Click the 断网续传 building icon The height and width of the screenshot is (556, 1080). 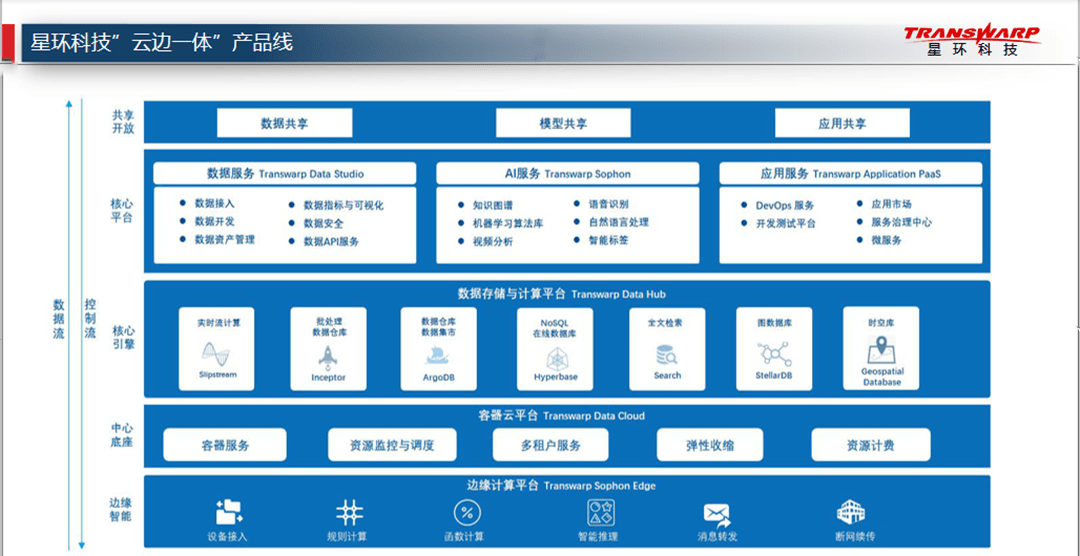(851, 512)
